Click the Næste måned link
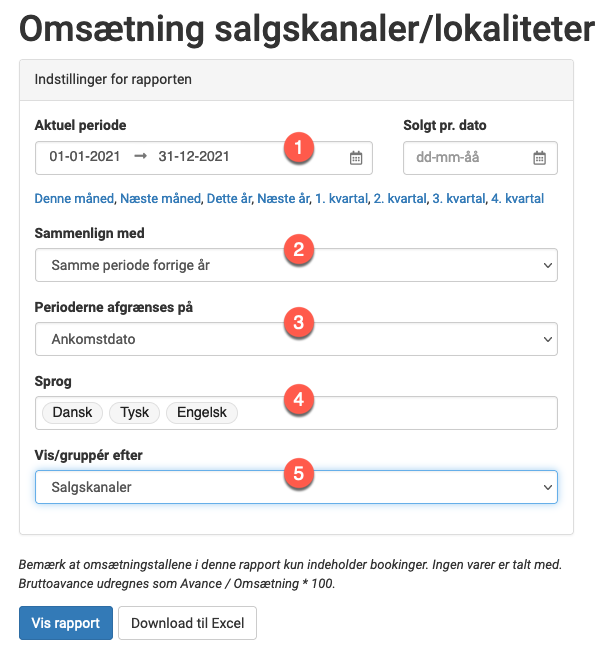The width and height of the screenshot is (609, 646). click(160, 199)
